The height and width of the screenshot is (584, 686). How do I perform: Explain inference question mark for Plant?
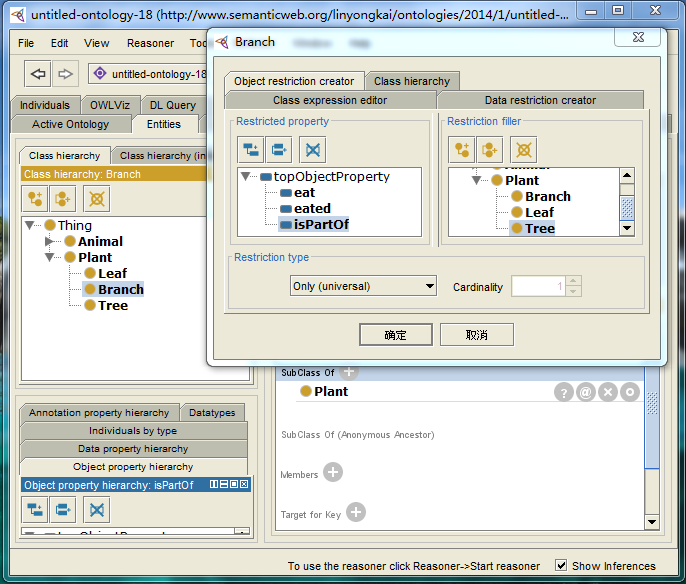(564, 392)
